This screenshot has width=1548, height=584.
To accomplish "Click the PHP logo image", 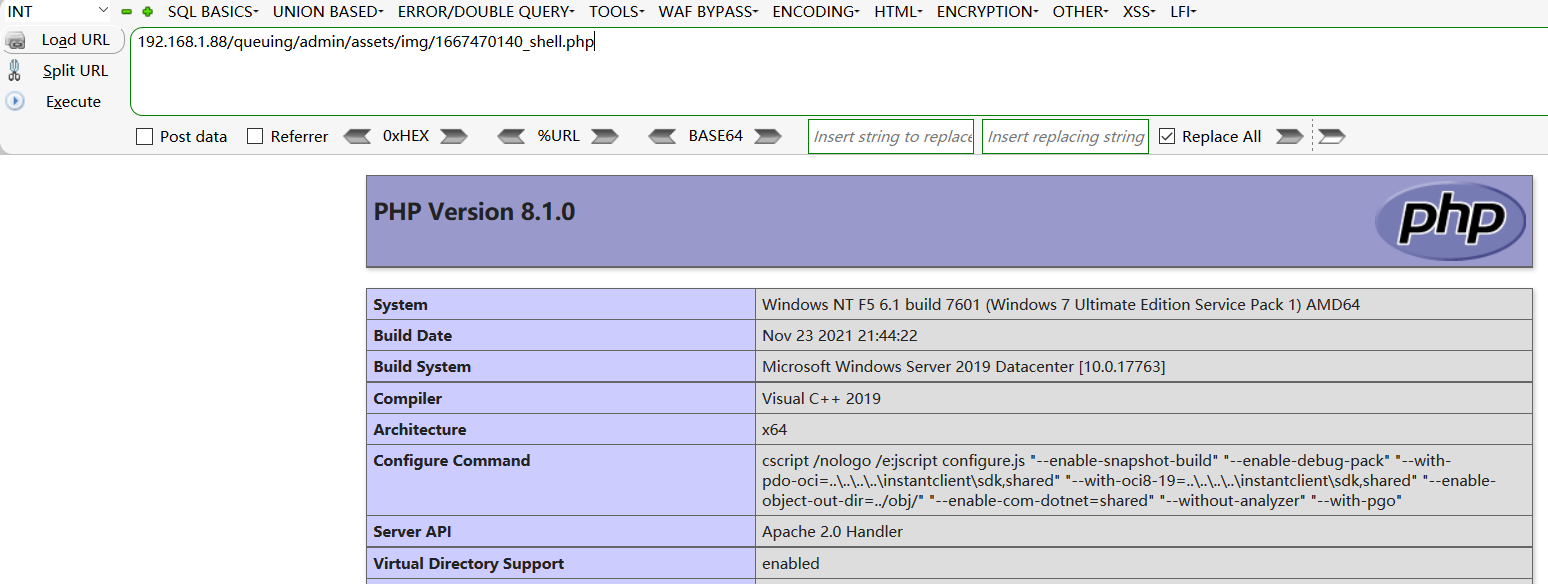I will pos(1450,220).
